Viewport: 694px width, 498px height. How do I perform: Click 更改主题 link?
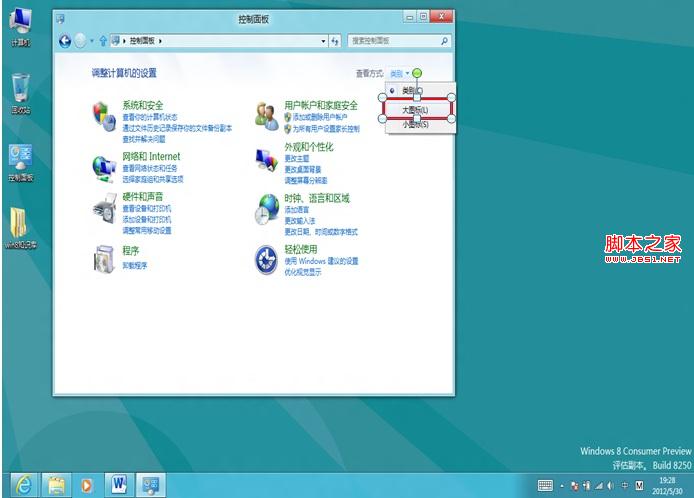297,158
